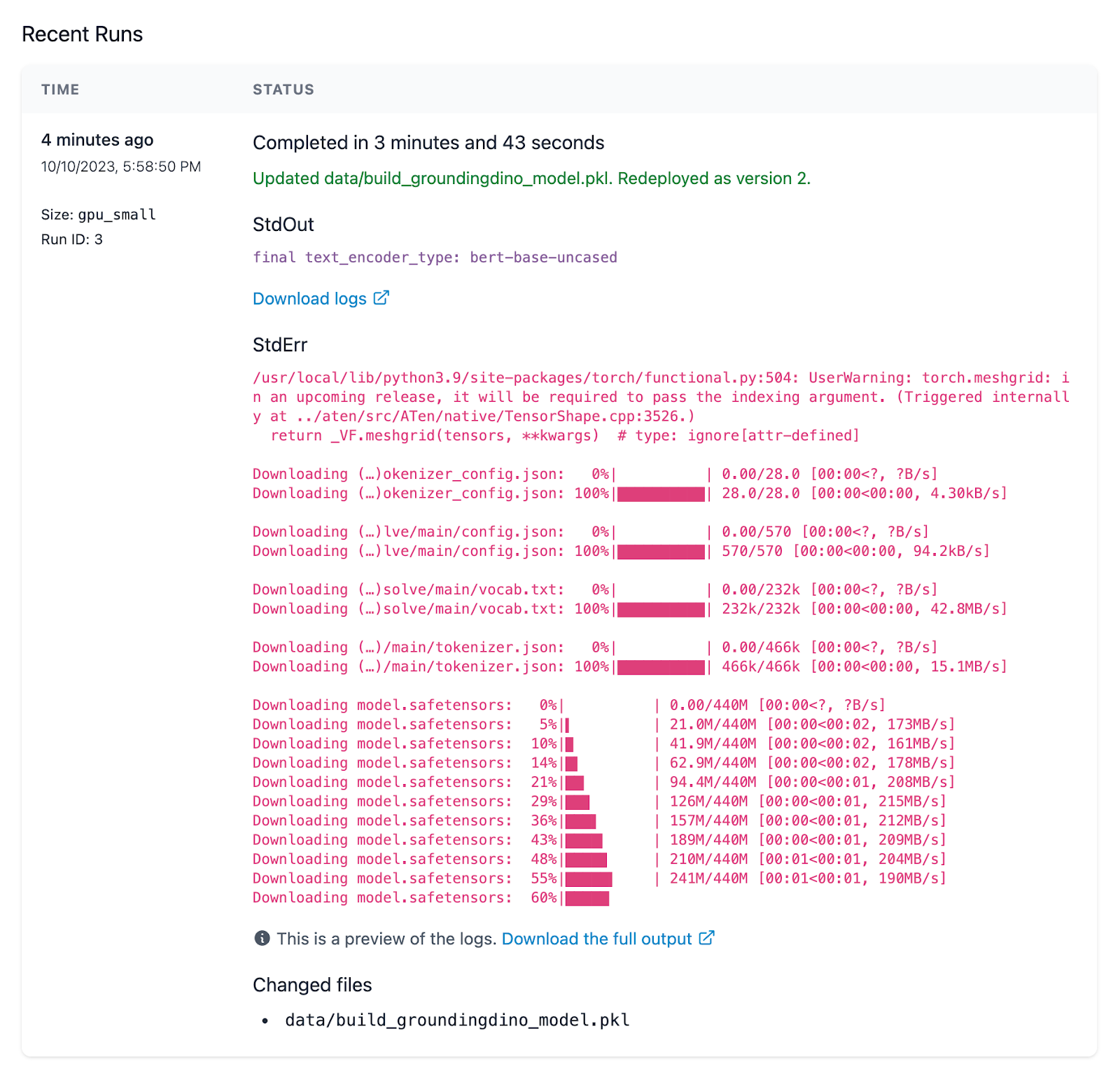
Task: Click the progress bar on the model.safetensors 55% line
Action: click(589, 878)
